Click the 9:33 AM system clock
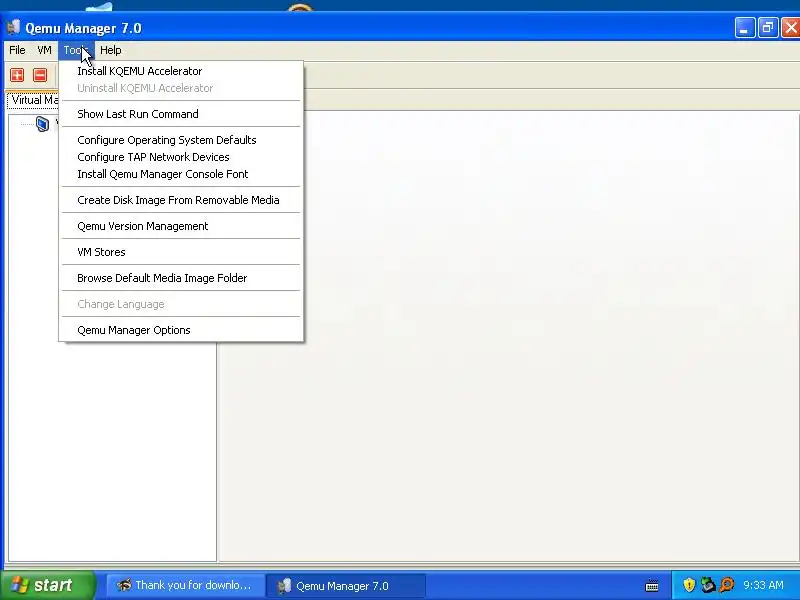 [x=763, y=585]
